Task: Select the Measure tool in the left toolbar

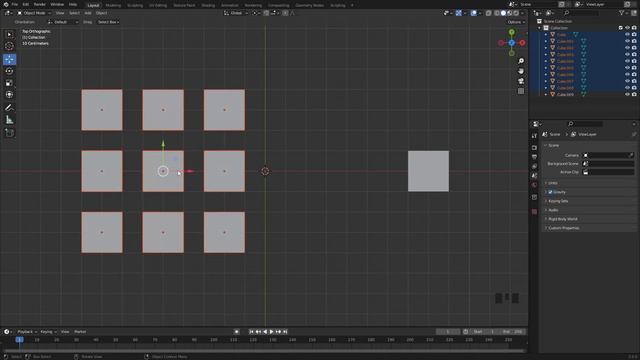Action: [9, 120]
